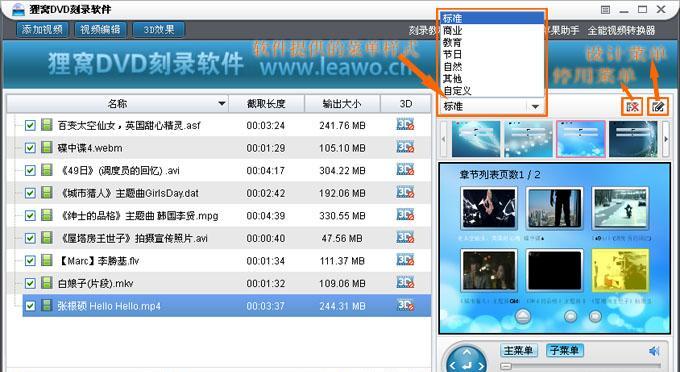Click the playback progress slider handle
The height and width of the screenshot is (372, 680).
click(x=506, y=366)
